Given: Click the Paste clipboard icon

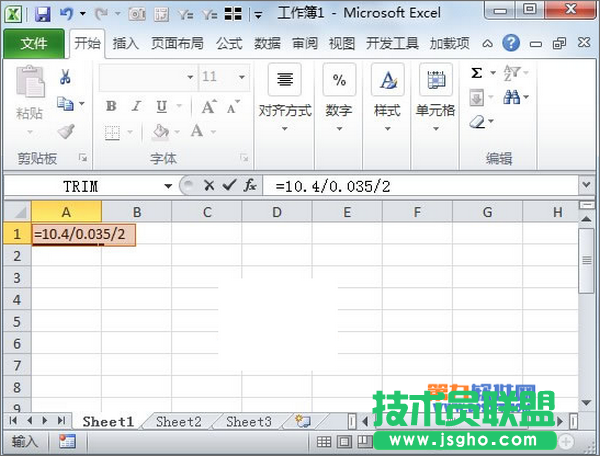Looking at the screenshot, I should [x=30, y=81].
